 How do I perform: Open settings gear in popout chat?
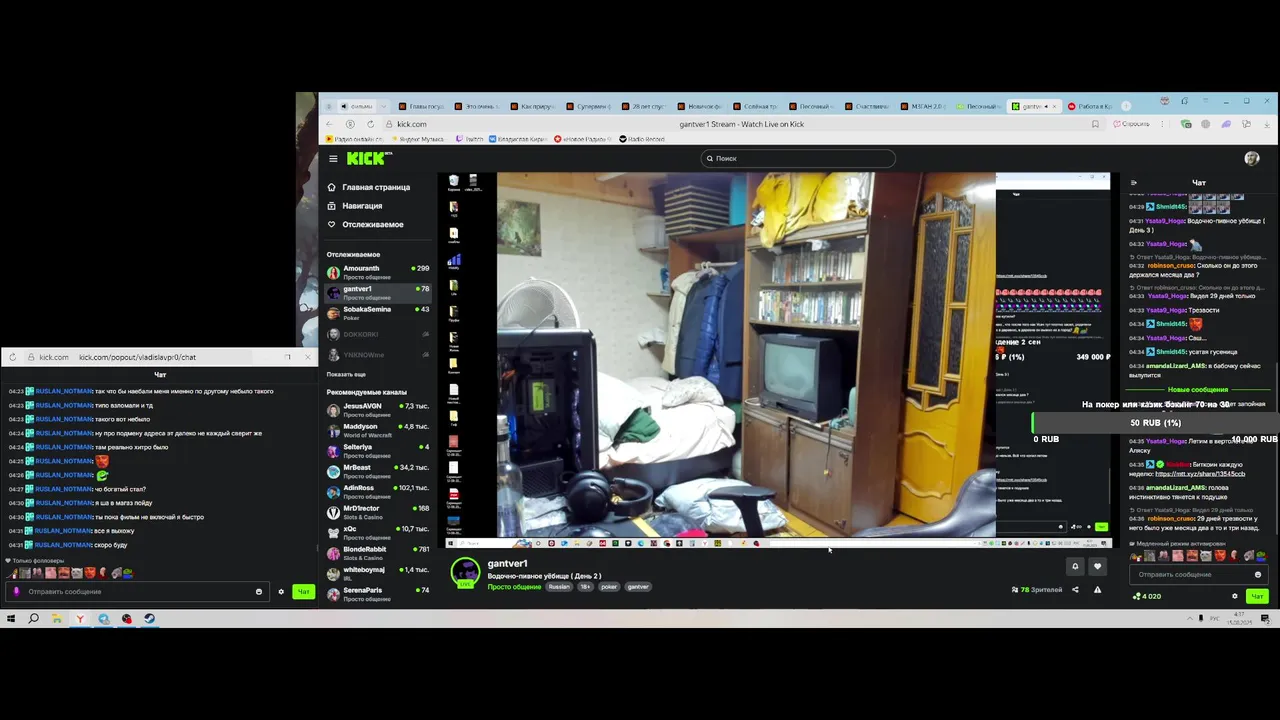[x=281, y=591]
